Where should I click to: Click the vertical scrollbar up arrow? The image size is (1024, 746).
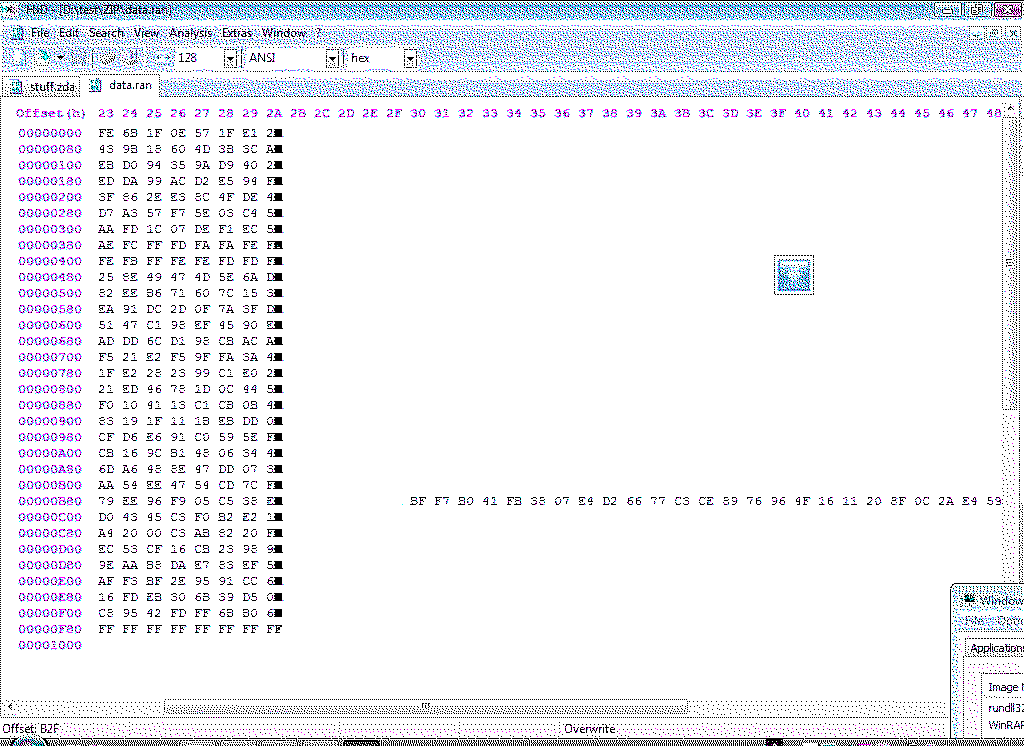1011,107
